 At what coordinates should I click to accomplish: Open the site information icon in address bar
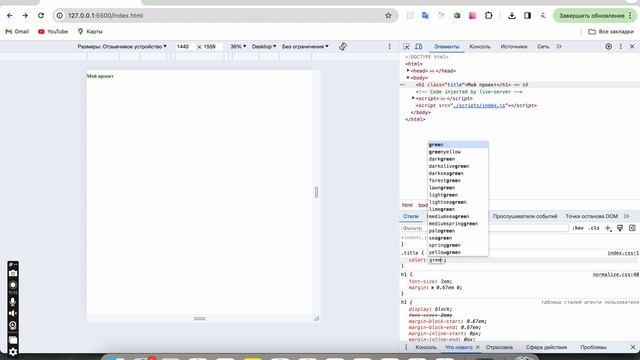[x=60, y=16]
